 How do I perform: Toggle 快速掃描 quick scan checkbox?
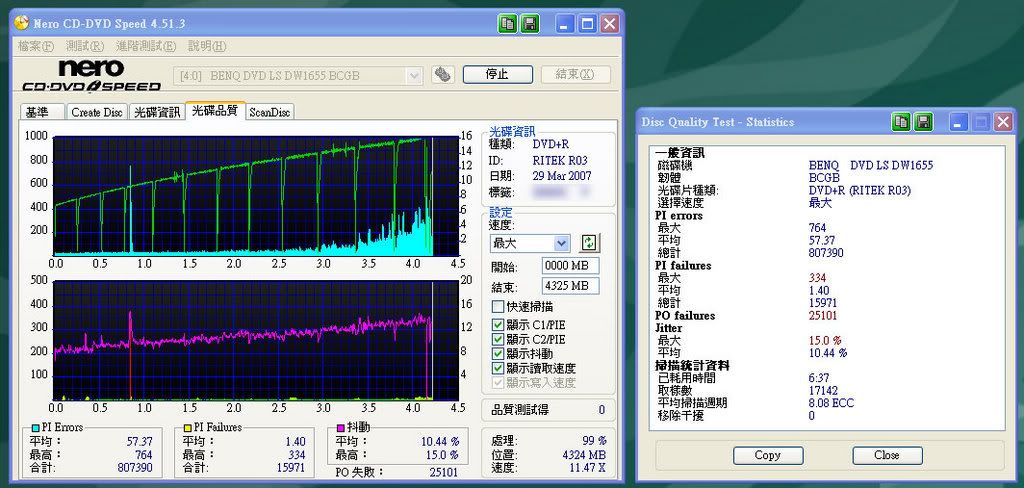(x=498, y=306)
